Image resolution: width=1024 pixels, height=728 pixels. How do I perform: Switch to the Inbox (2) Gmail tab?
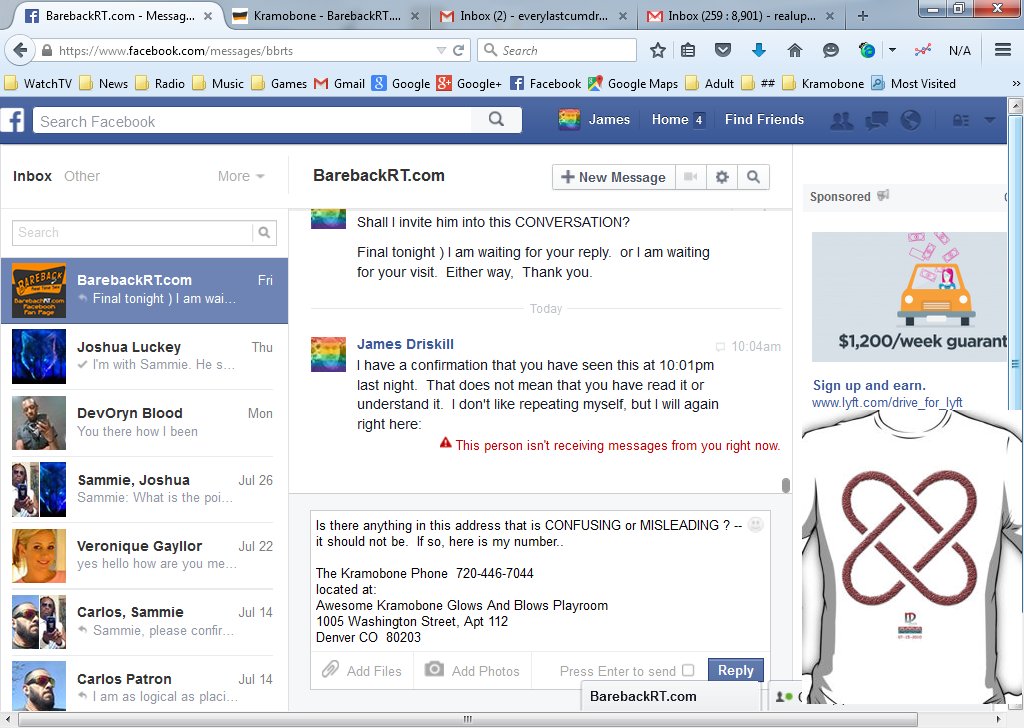tap(534, 16)
